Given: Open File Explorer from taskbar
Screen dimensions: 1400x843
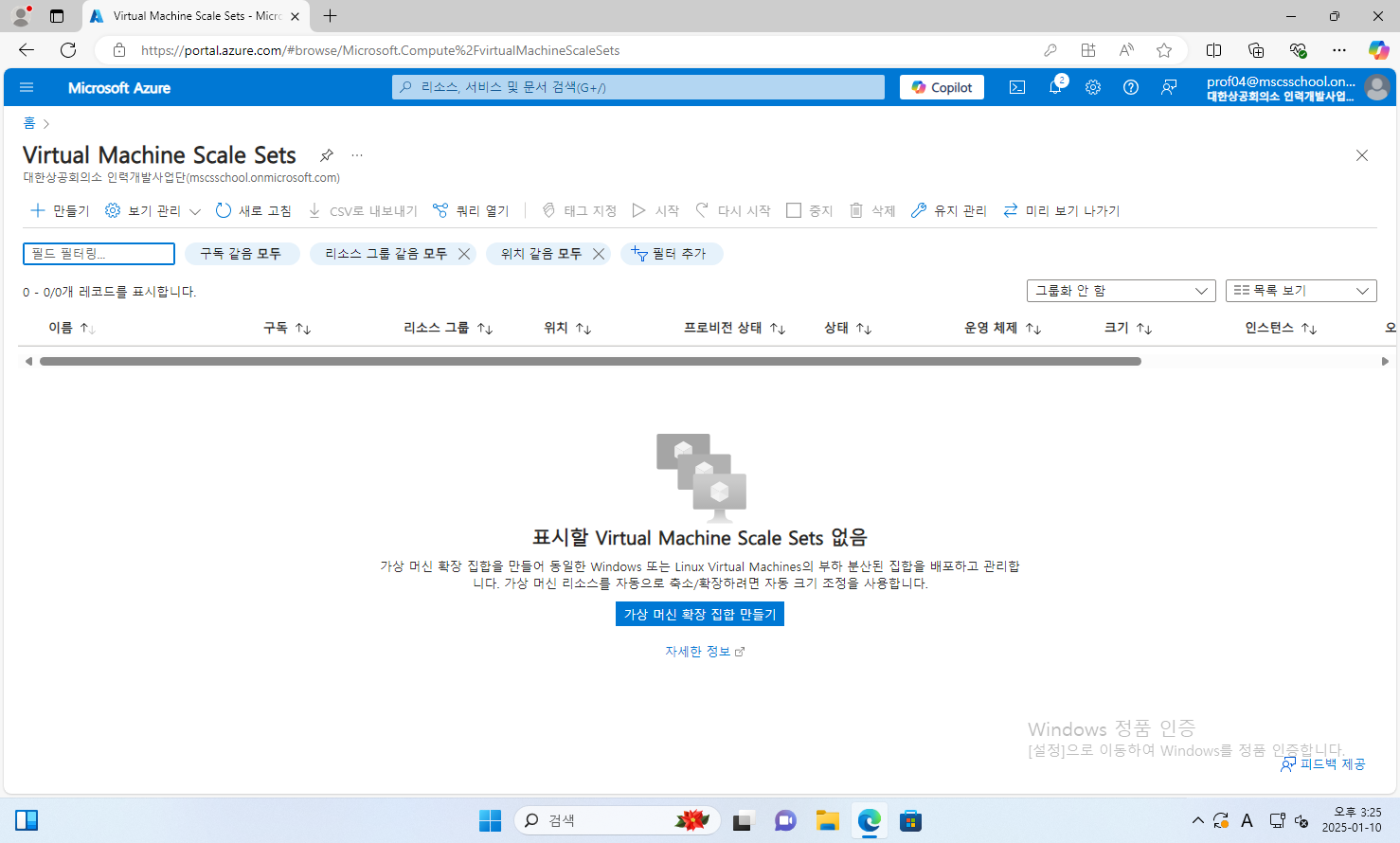Looking at the screenshot, I should 828,820.
